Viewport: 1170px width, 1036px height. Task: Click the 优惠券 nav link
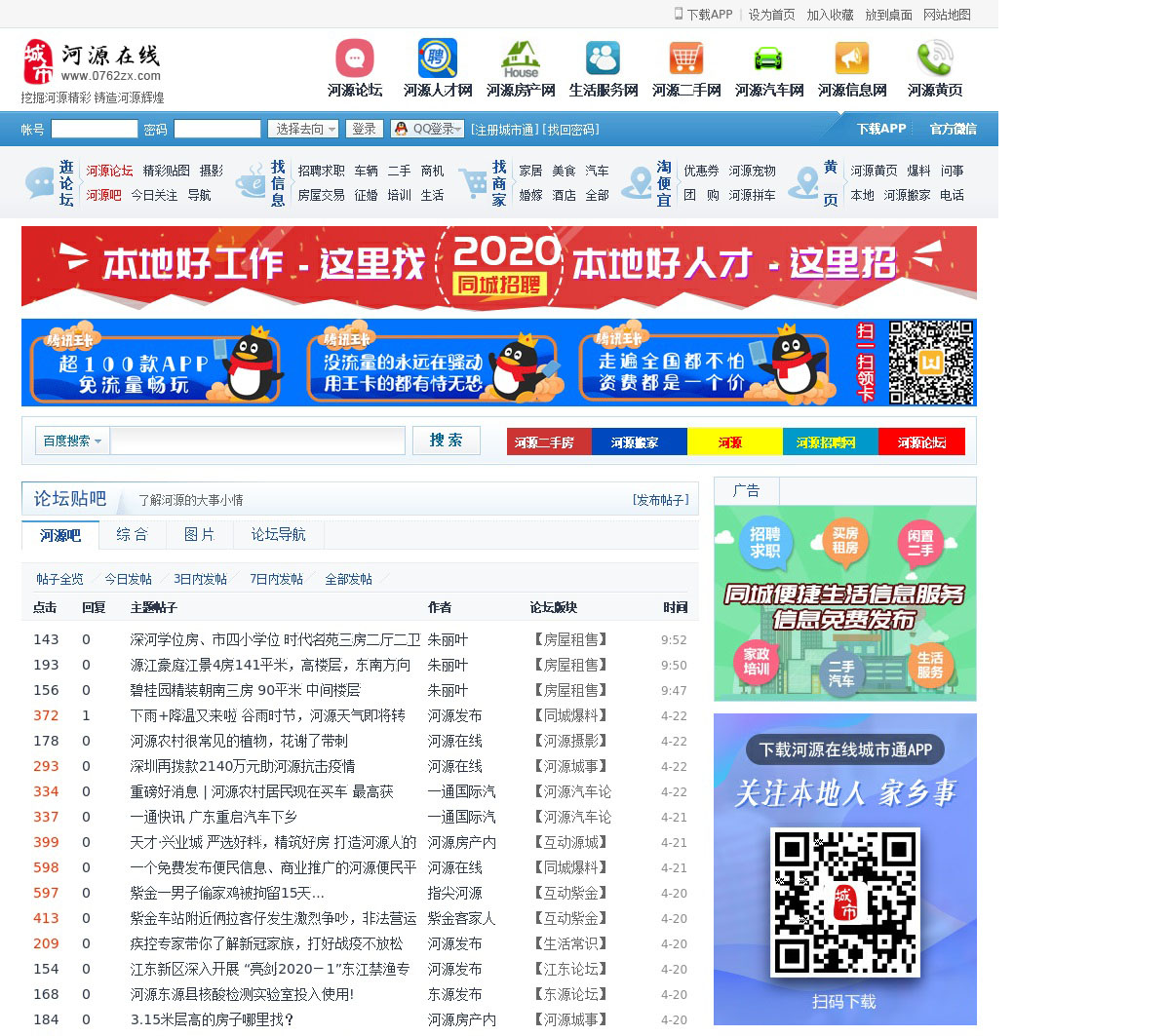(x=701, y=171)
